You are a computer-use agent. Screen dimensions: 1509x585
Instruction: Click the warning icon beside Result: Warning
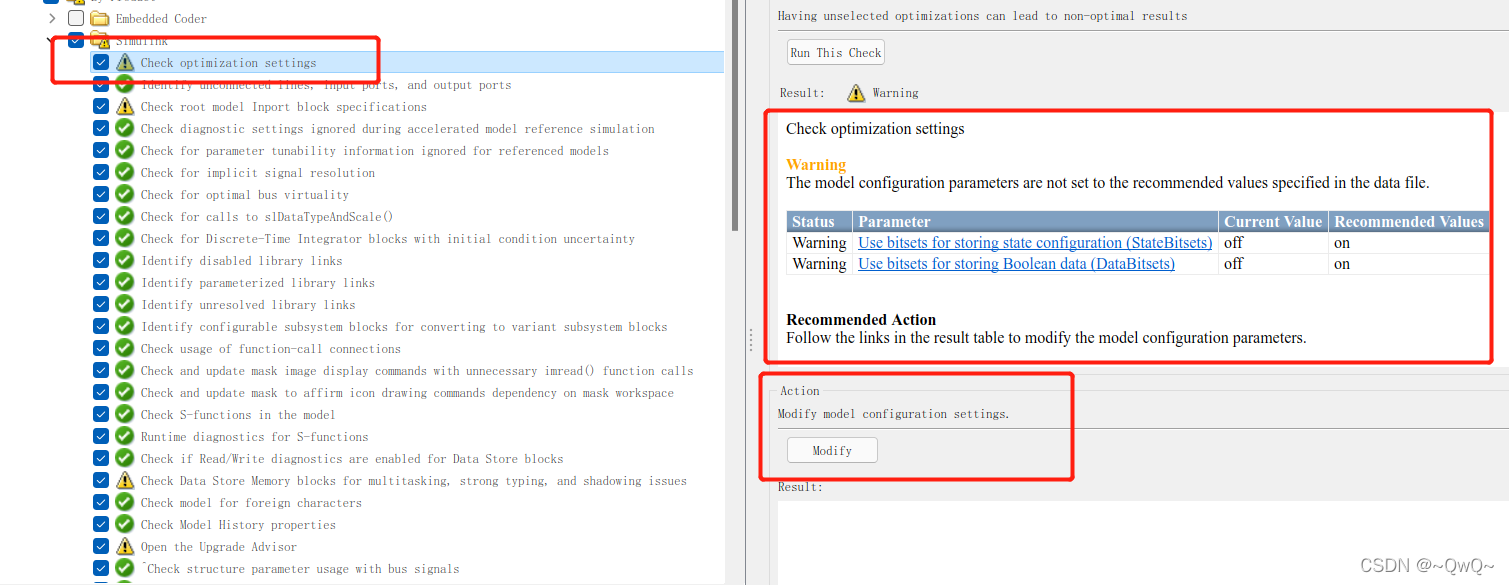856,92
